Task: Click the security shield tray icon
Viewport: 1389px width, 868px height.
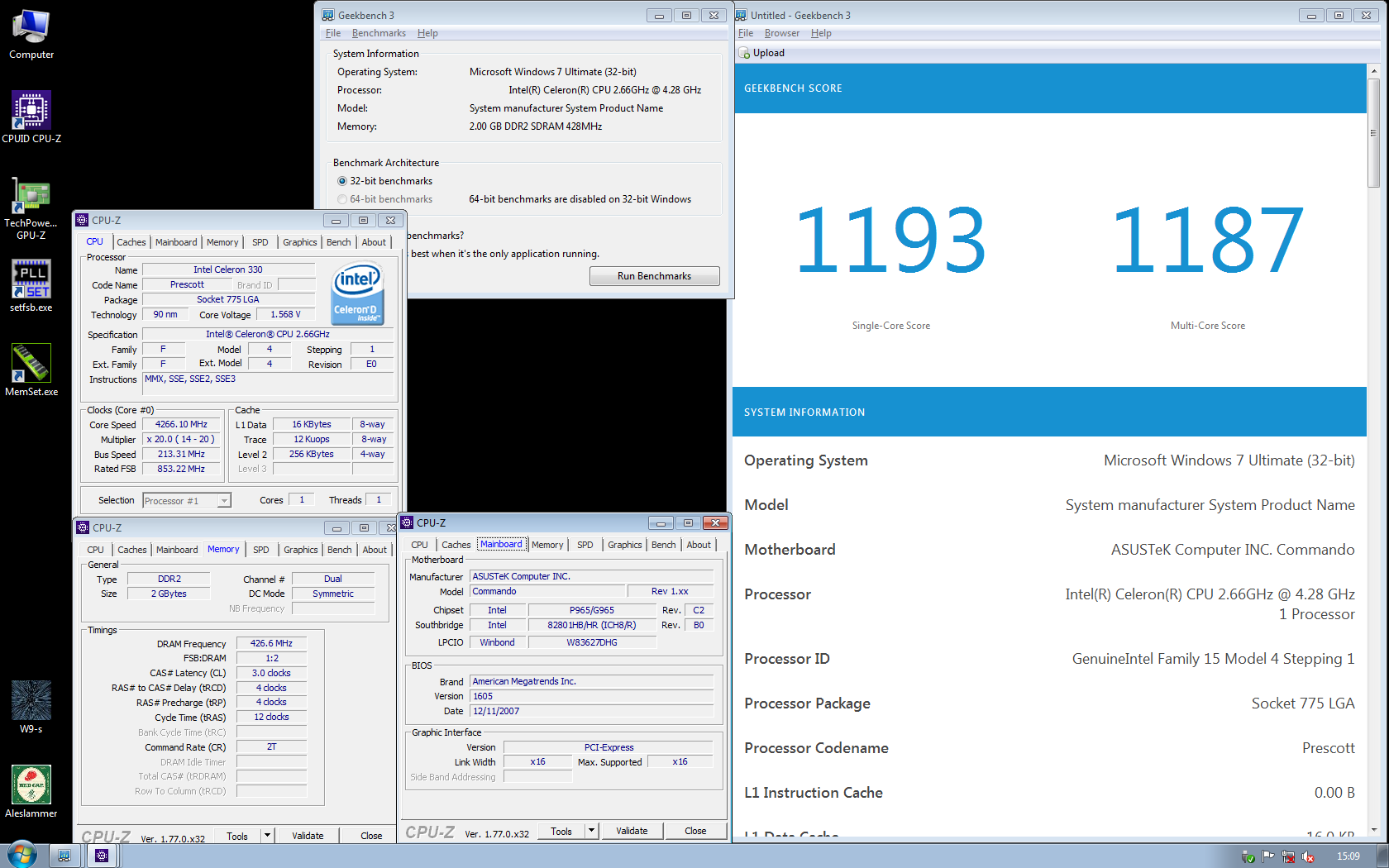Action: pyautogui.click(x=1248, y=856)
